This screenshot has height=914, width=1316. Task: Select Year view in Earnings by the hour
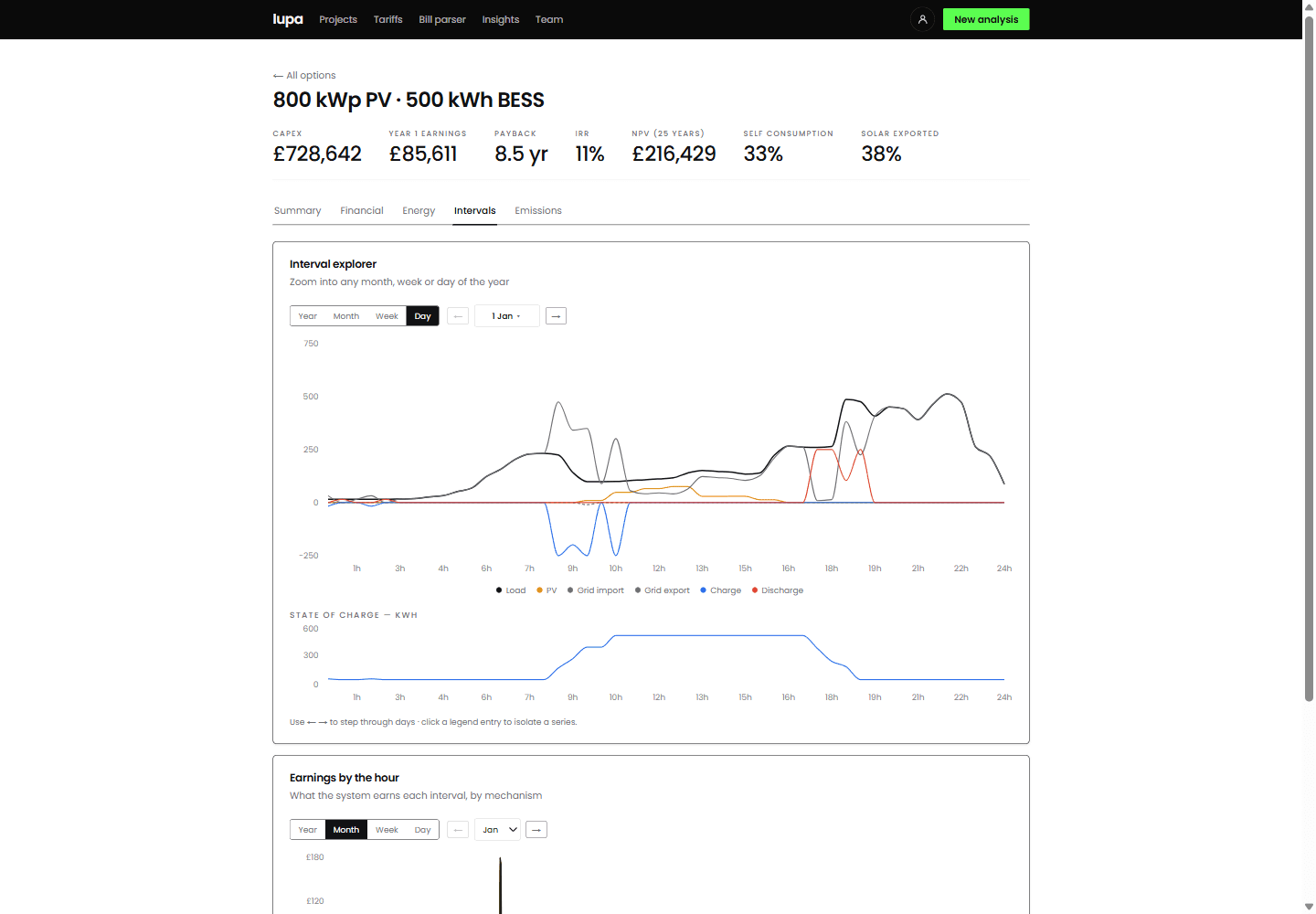click(308, 830)
